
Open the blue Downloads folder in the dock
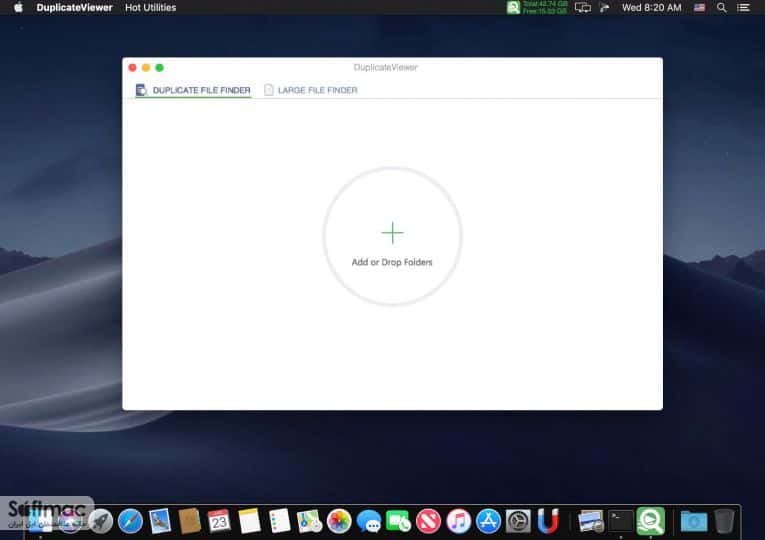(694, 521)
